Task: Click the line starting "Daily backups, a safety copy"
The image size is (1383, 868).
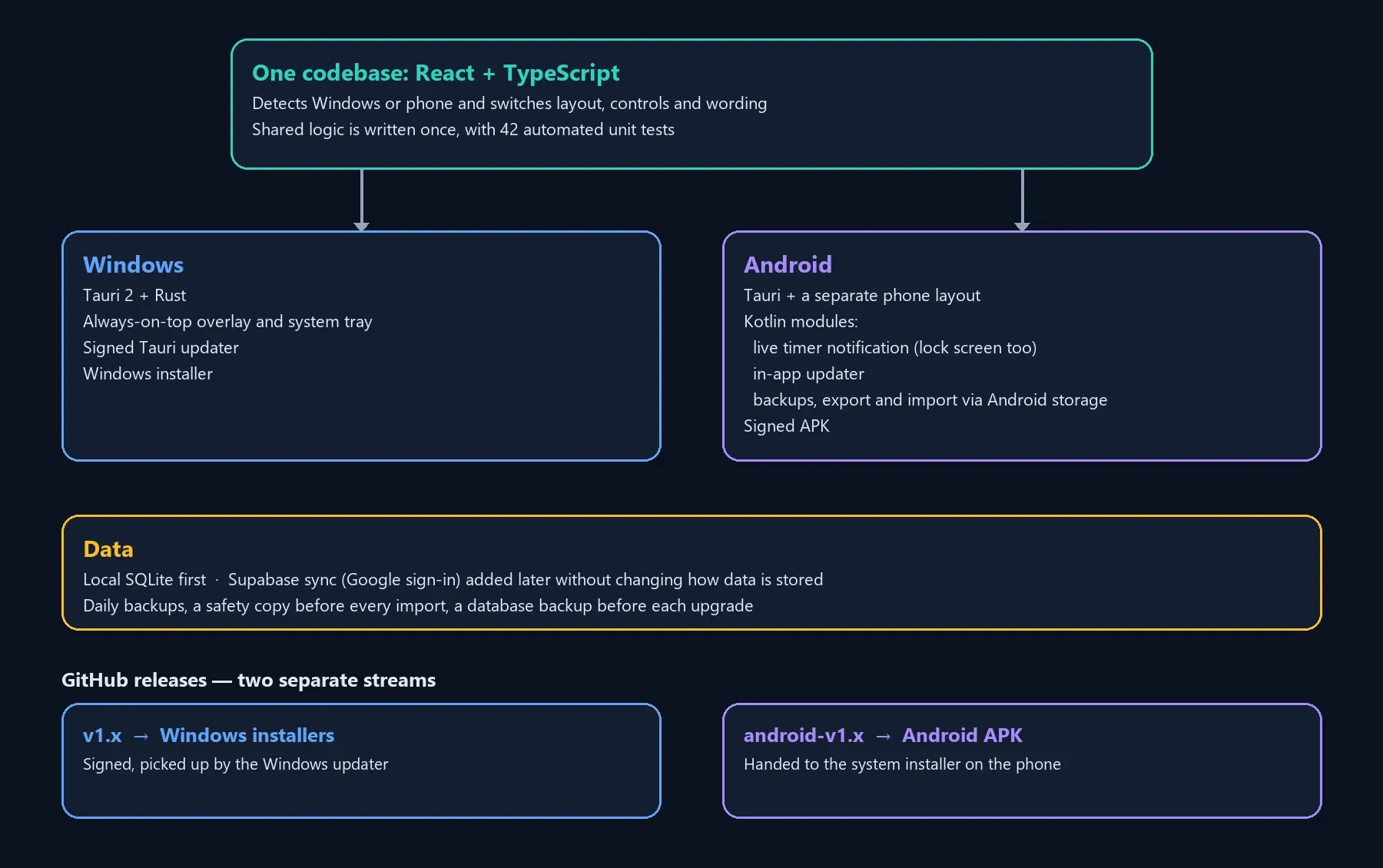Action: 418,606
